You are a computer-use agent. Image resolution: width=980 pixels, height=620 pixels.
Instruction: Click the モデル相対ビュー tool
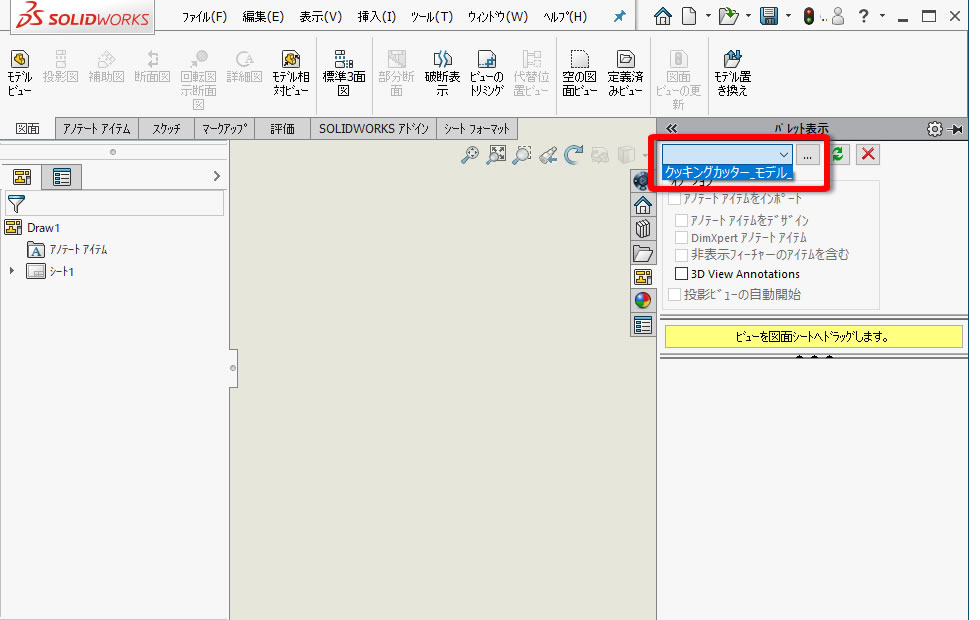[291, 73]
